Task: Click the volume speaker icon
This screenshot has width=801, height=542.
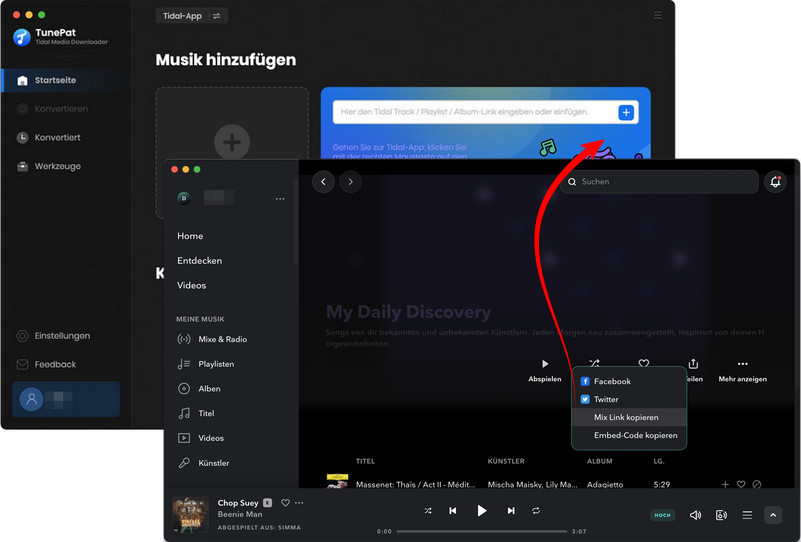Action: tap(695, 515)
